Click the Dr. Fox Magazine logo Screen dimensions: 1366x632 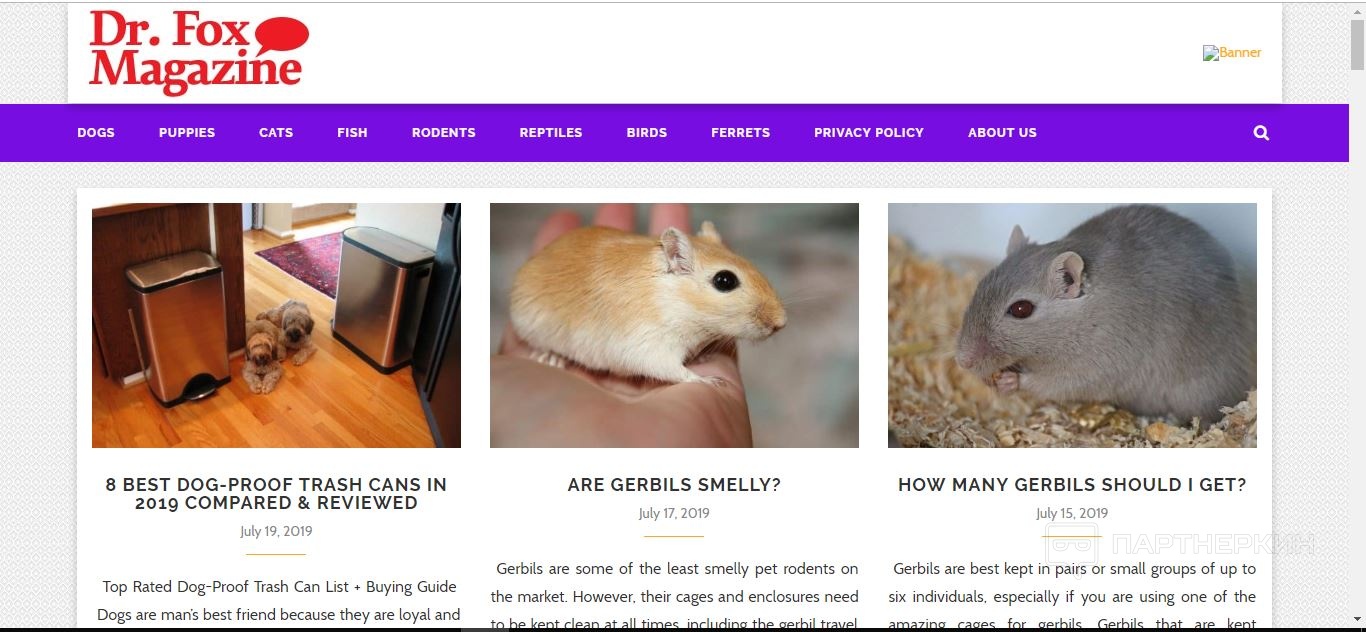198,53
